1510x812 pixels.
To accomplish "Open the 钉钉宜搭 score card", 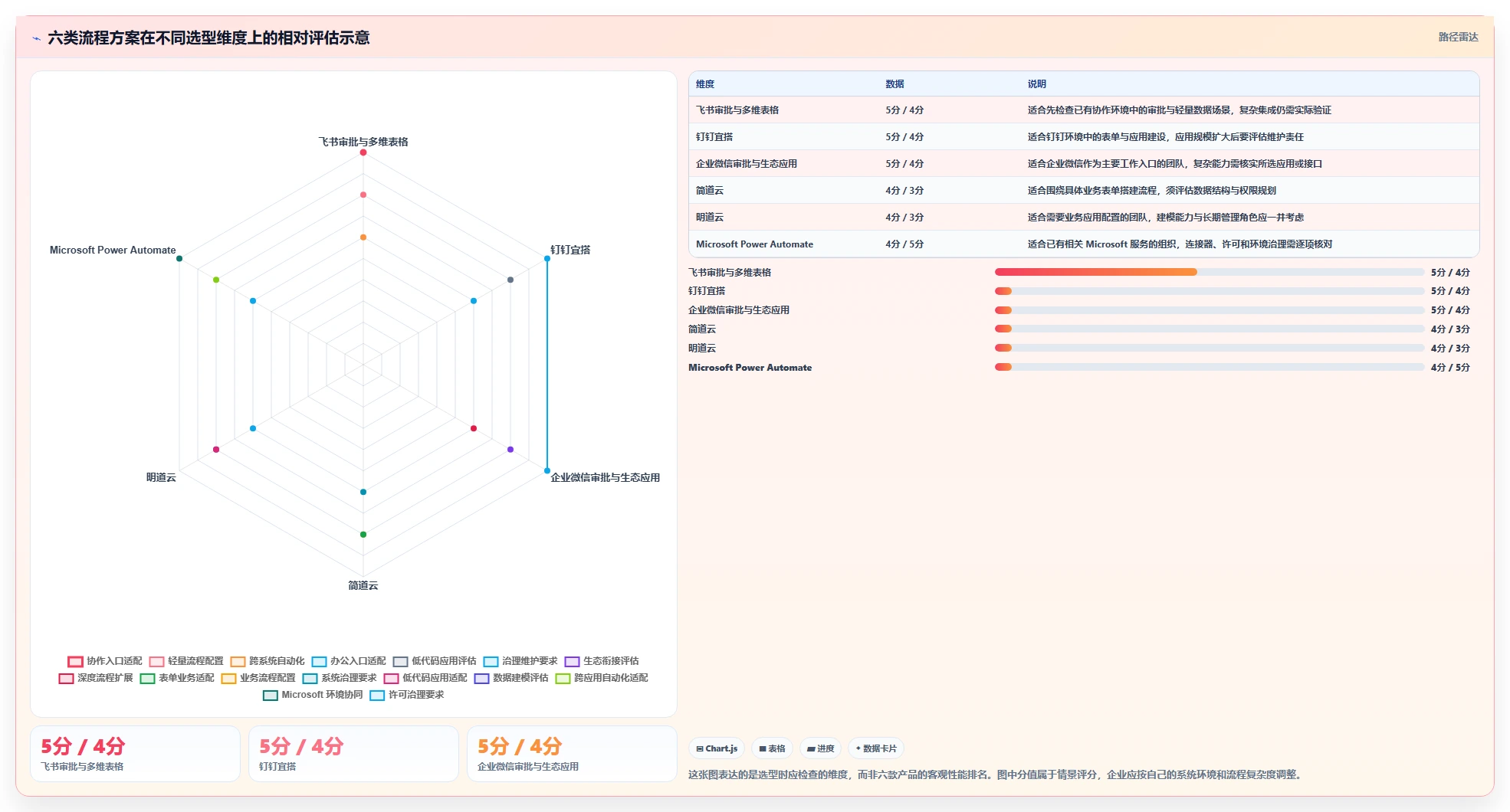I will pyautogui.click(x=353, y=754).
